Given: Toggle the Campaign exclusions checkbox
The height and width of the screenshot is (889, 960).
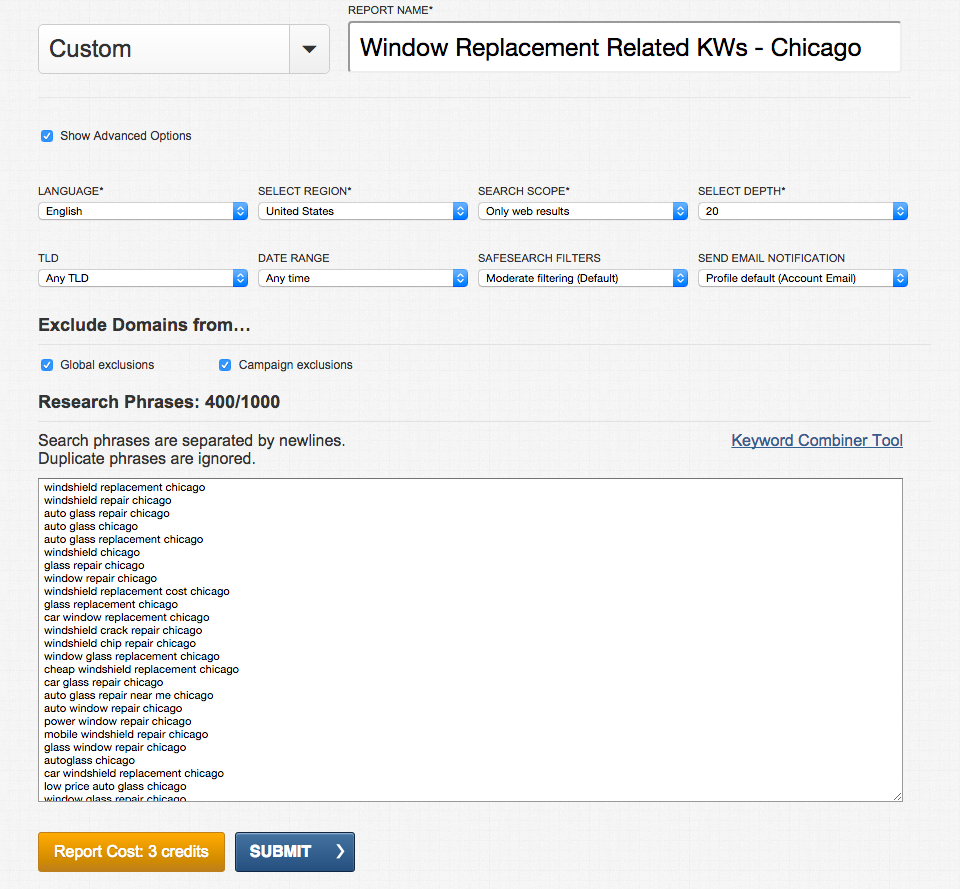Looking at the screenshot, I should tap(225, 365).
